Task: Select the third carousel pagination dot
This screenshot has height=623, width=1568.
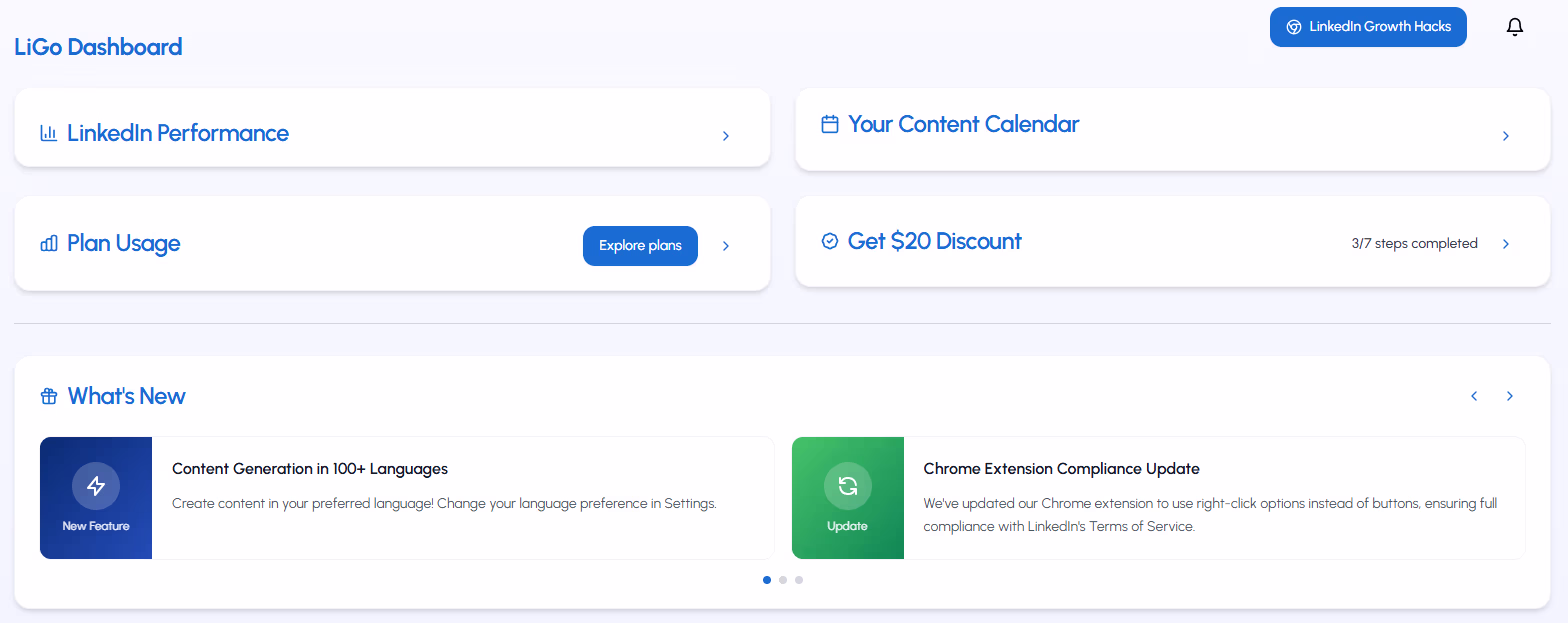Action: 799,580
